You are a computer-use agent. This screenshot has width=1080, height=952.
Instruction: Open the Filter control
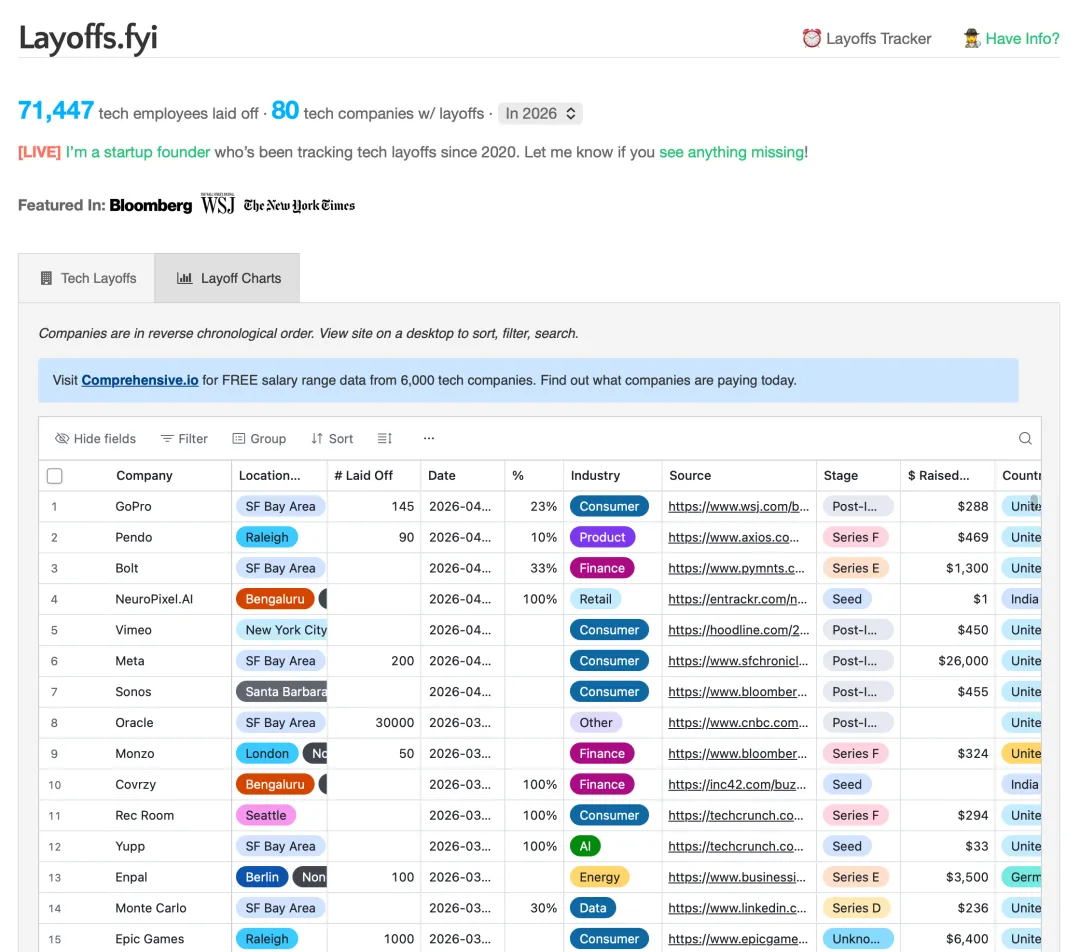point(184,439)
